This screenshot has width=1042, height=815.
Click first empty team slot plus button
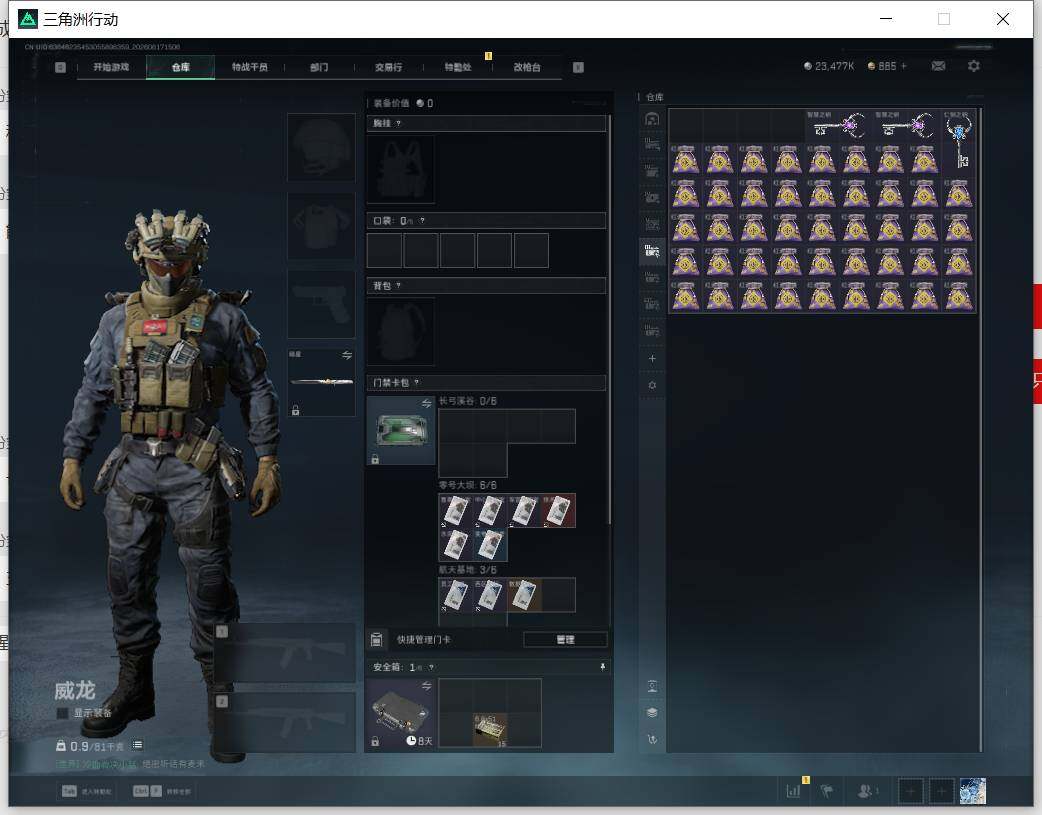(911, 791)
